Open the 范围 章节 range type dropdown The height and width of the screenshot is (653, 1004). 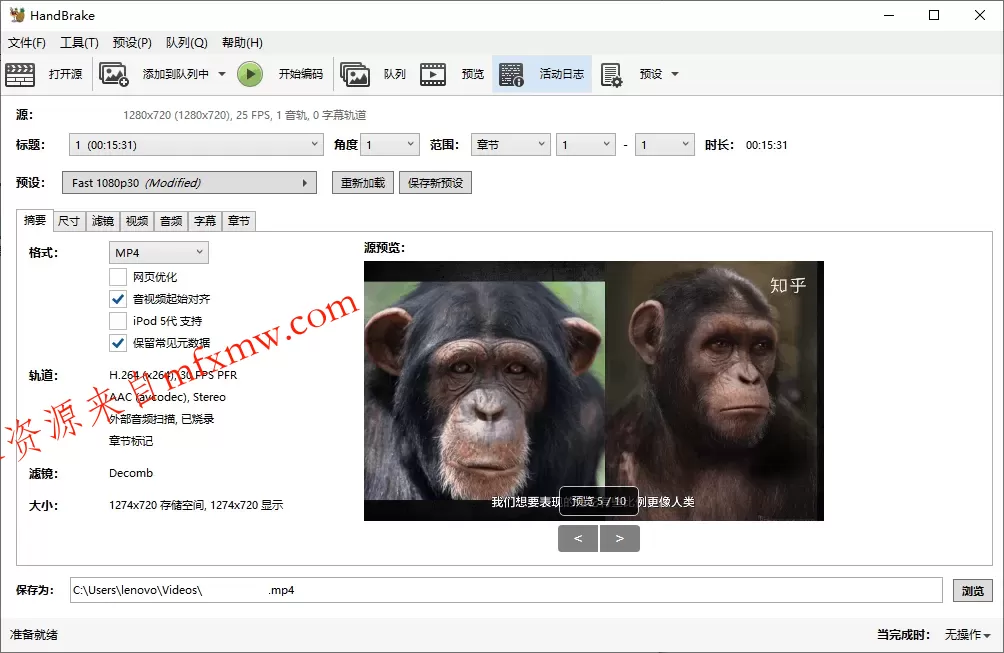[510, 145]
